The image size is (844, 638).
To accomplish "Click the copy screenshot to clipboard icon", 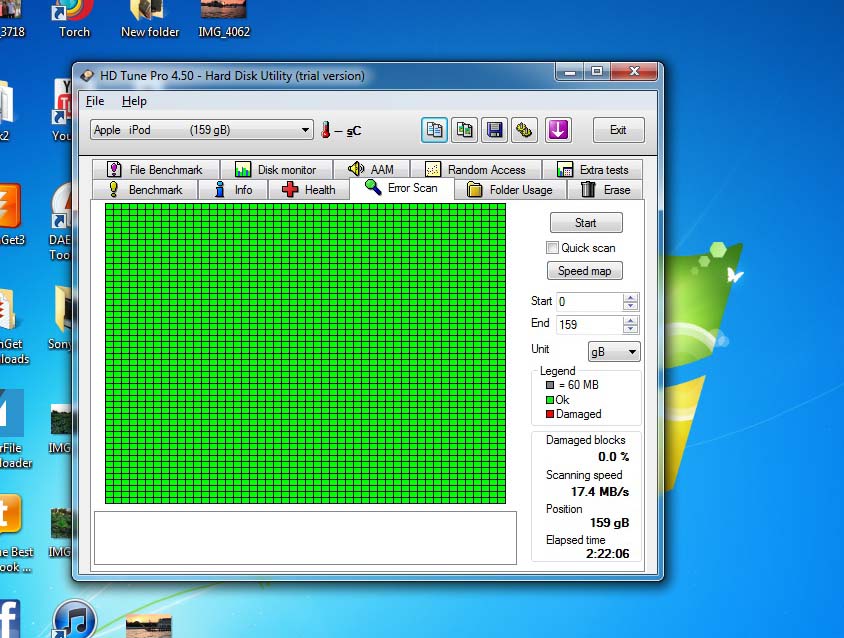I will [x=464, y=130].
